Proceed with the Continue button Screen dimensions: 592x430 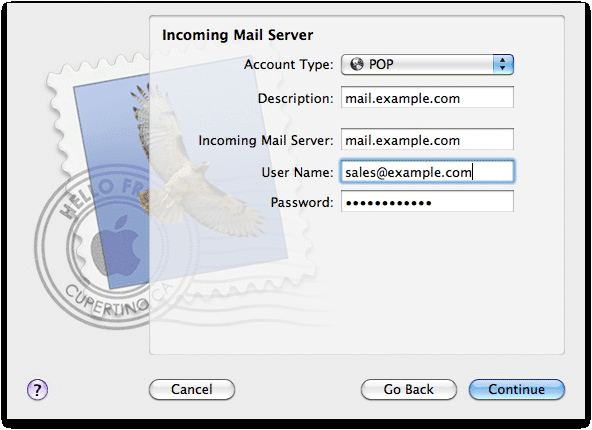[x=516, y=389]
